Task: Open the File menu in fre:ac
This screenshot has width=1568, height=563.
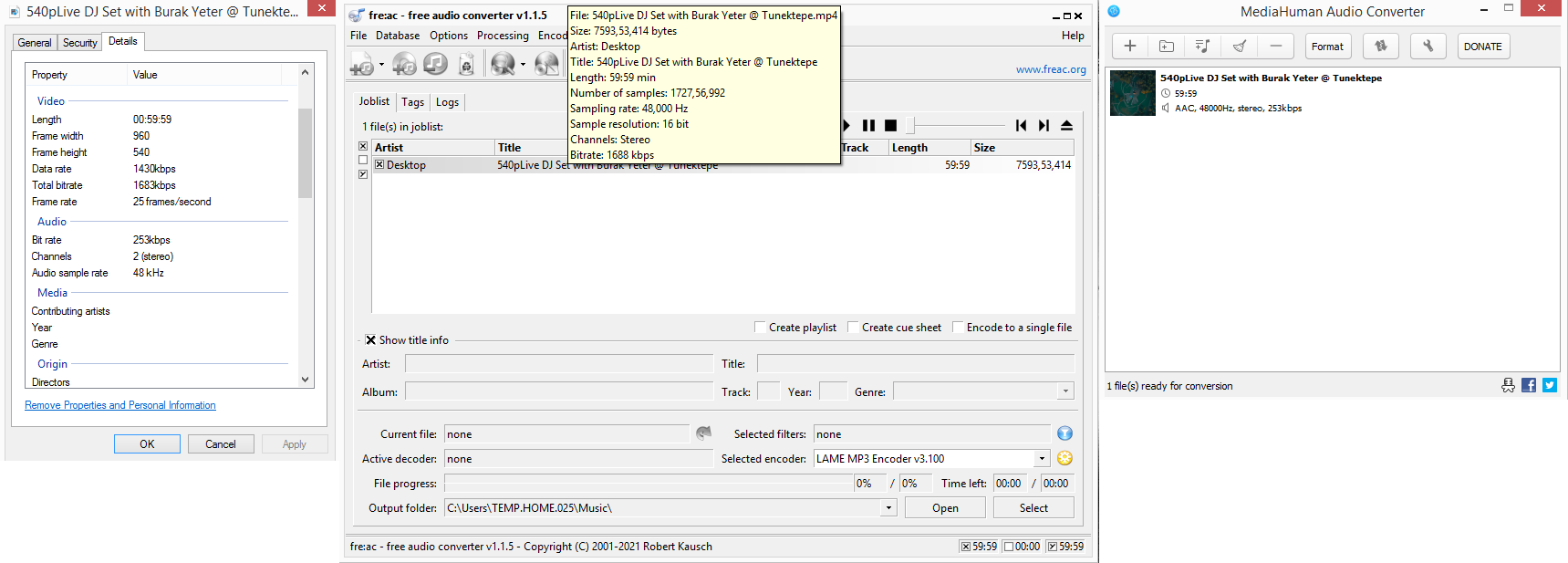Action: (x=358, y=36)
